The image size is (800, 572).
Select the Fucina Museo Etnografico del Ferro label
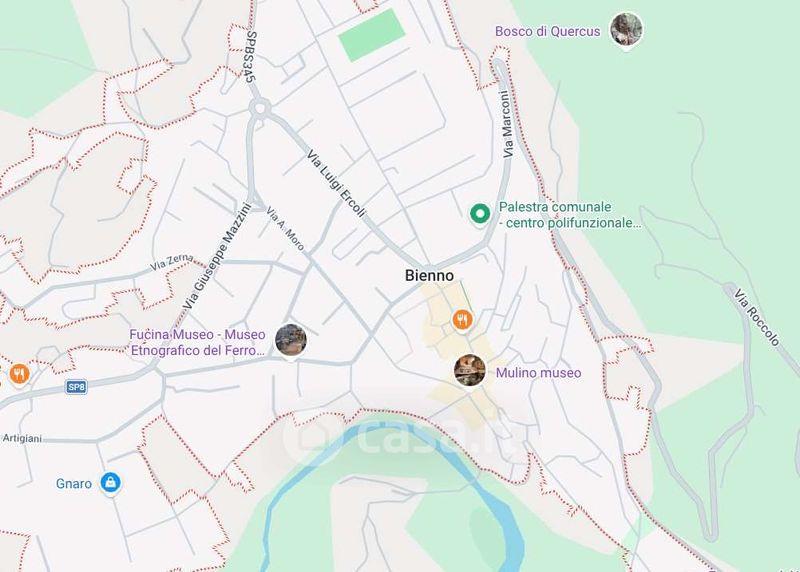[197, 342]
